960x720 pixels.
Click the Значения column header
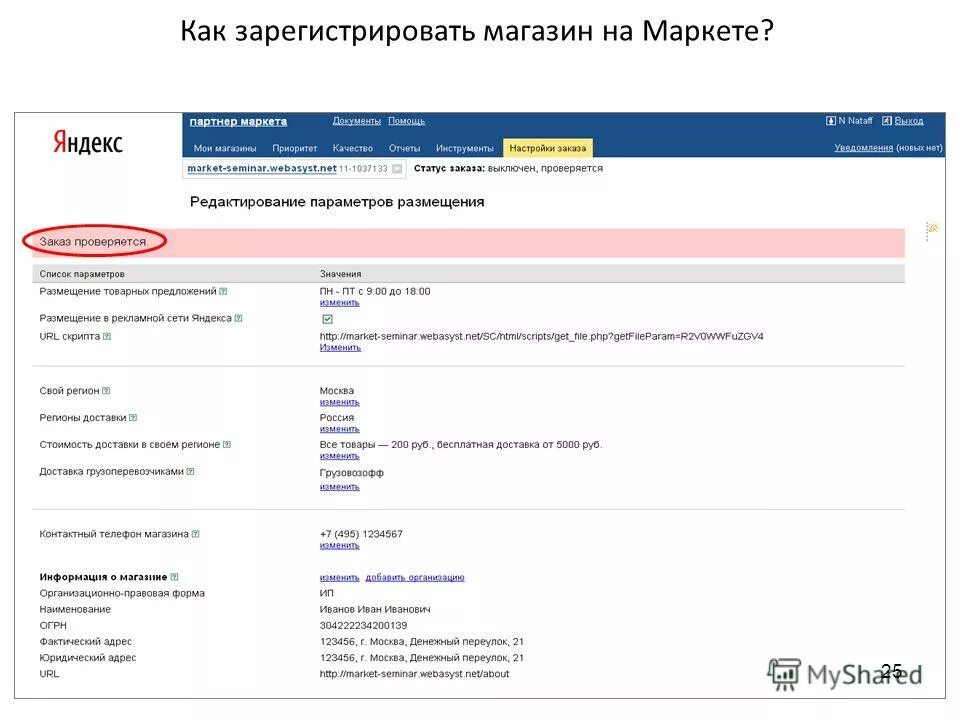(340, 274)
